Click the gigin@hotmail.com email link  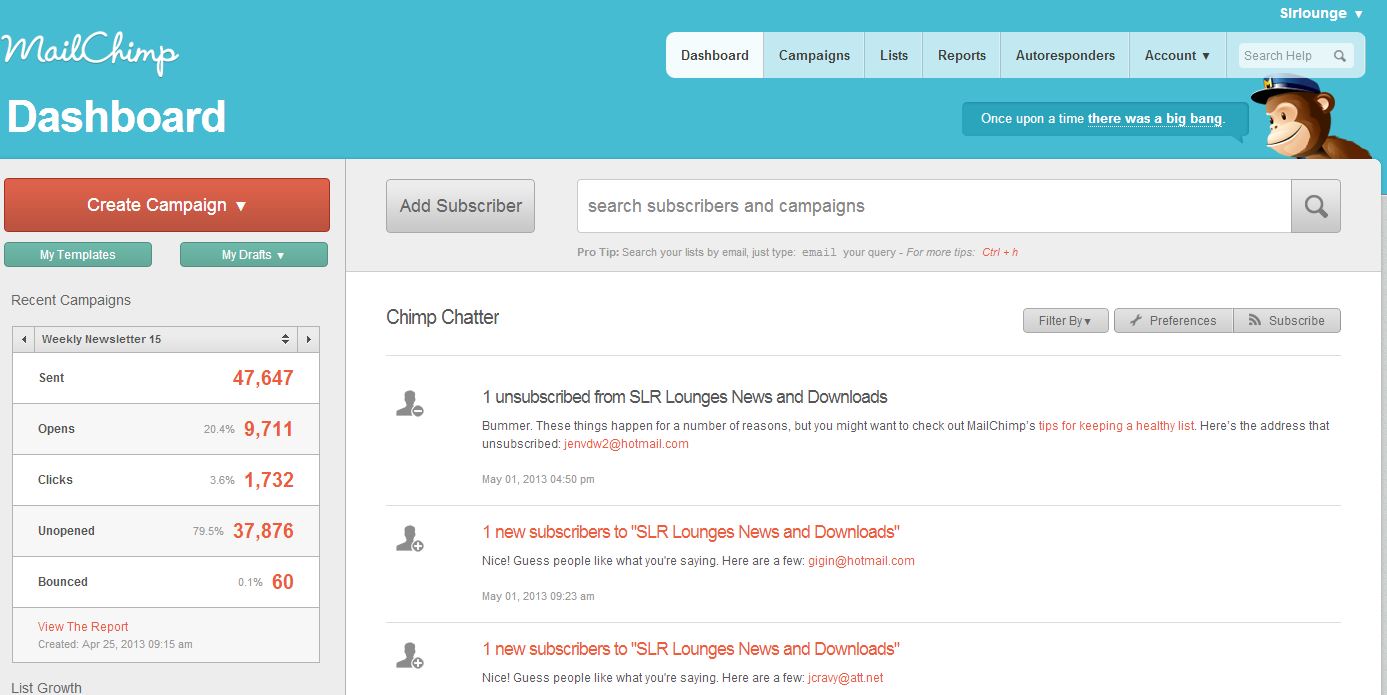[861, 561]
